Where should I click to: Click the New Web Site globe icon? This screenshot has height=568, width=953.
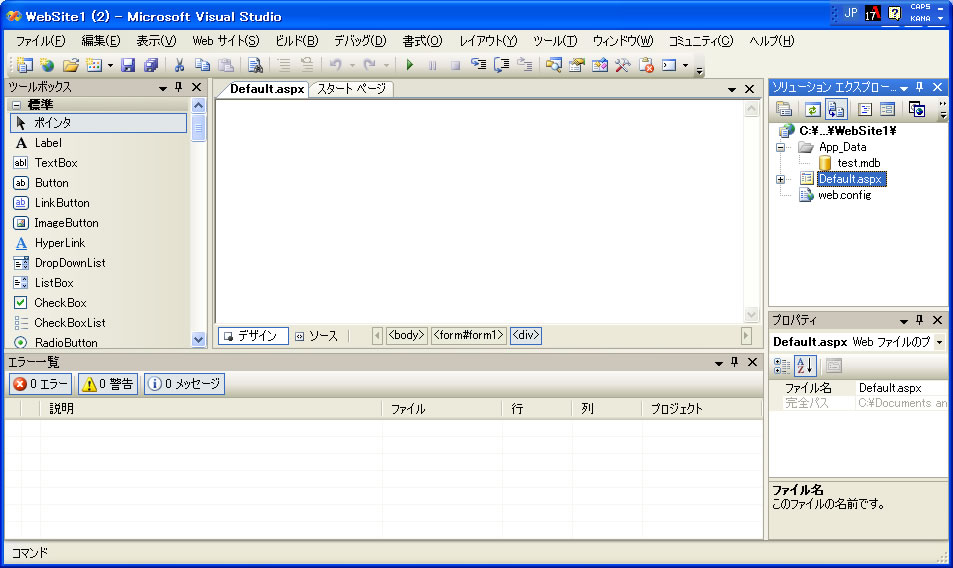(x=47, y=64)
